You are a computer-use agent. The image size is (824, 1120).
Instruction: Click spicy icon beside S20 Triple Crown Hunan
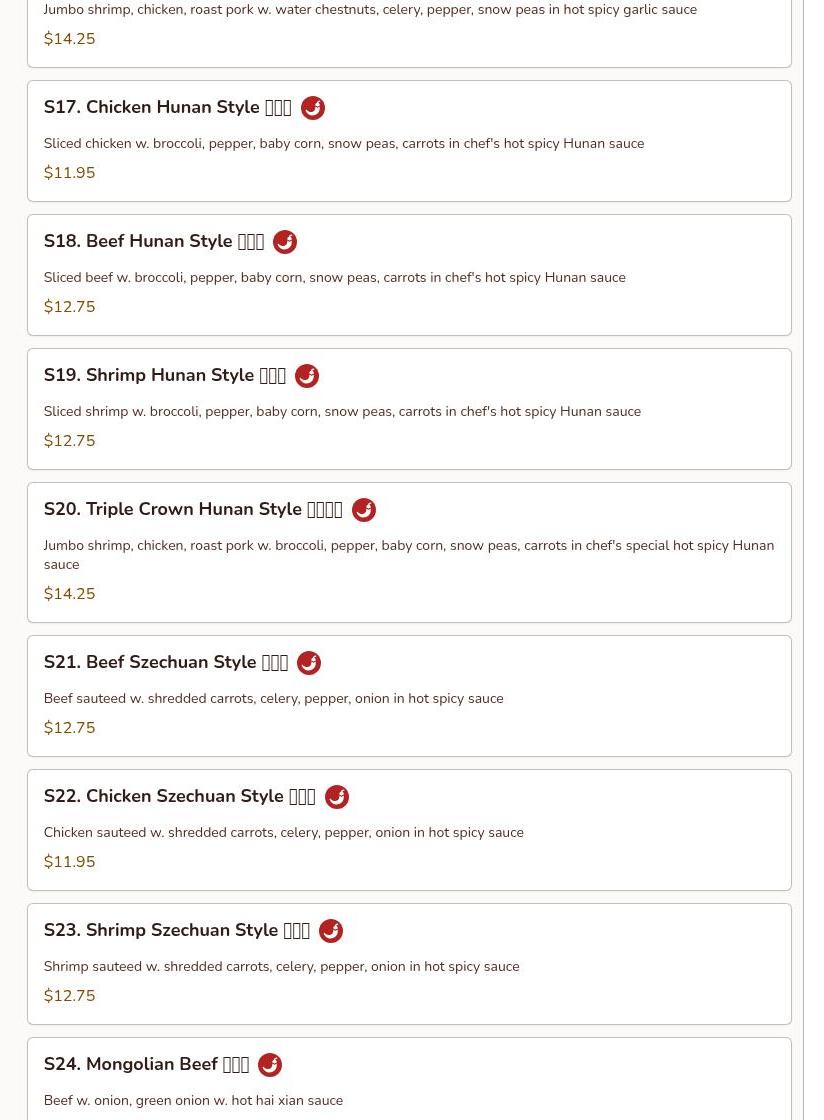pyautogui.click(x=364, y=510)
